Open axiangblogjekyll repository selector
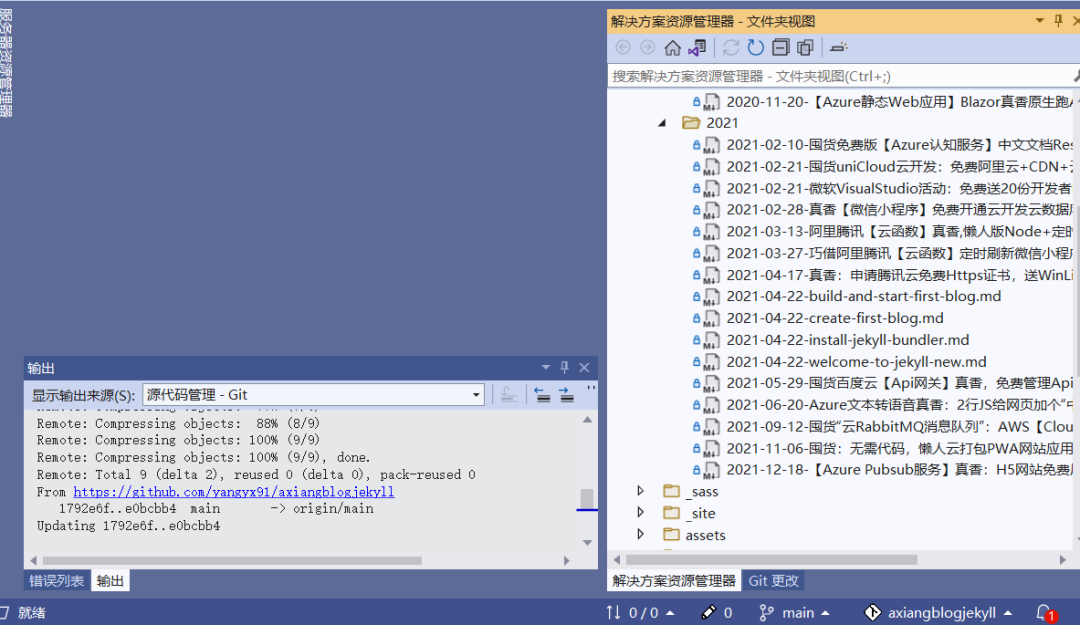1080x625 pixels. [938, 612]
